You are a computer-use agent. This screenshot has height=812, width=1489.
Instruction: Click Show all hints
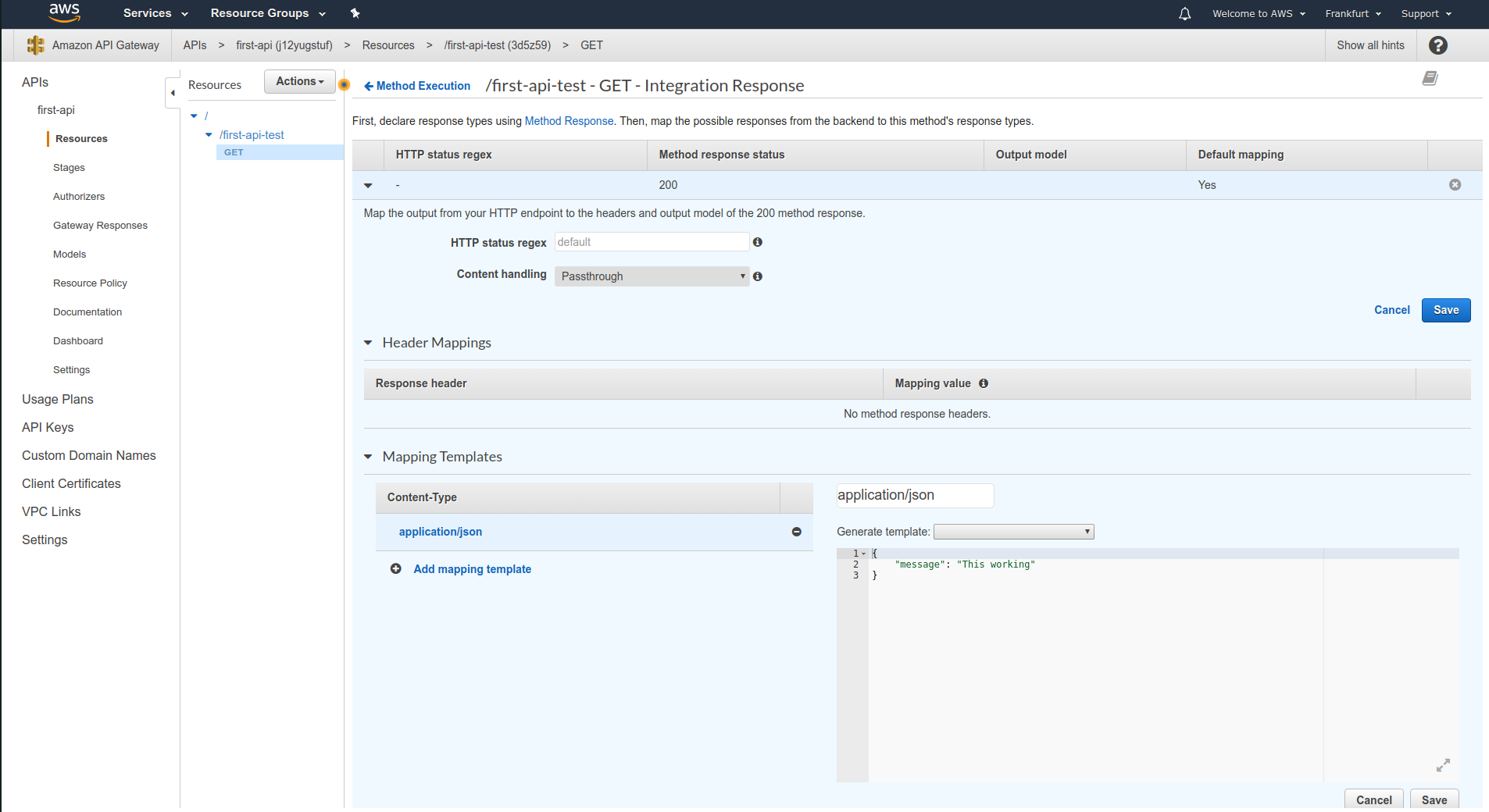pyautogui.click(x=1370, y=45)
